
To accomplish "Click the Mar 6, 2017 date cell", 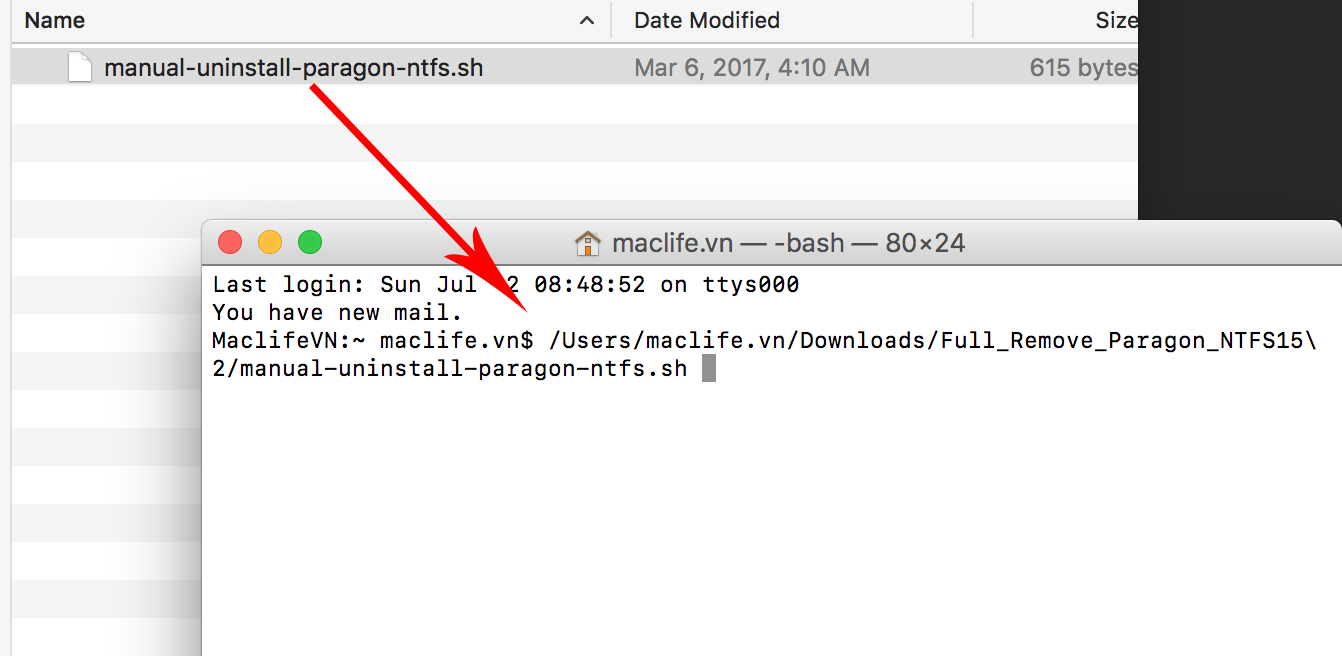I will pyautogui.click(x=752, y=68).
